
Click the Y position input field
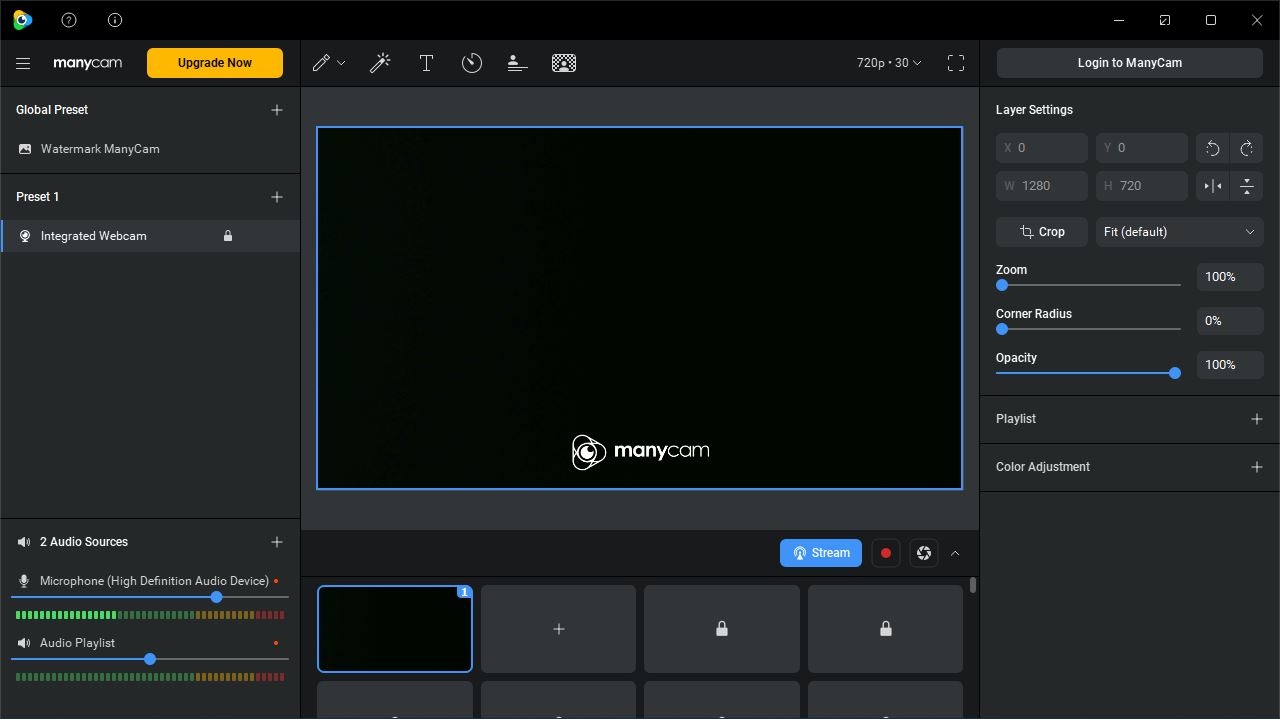point(1142,148)
